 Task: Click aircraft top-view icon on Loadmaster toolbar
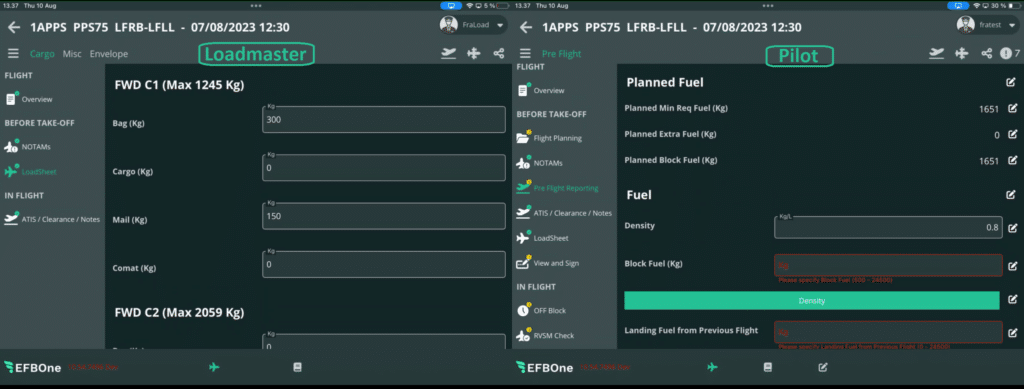(473, 54)
